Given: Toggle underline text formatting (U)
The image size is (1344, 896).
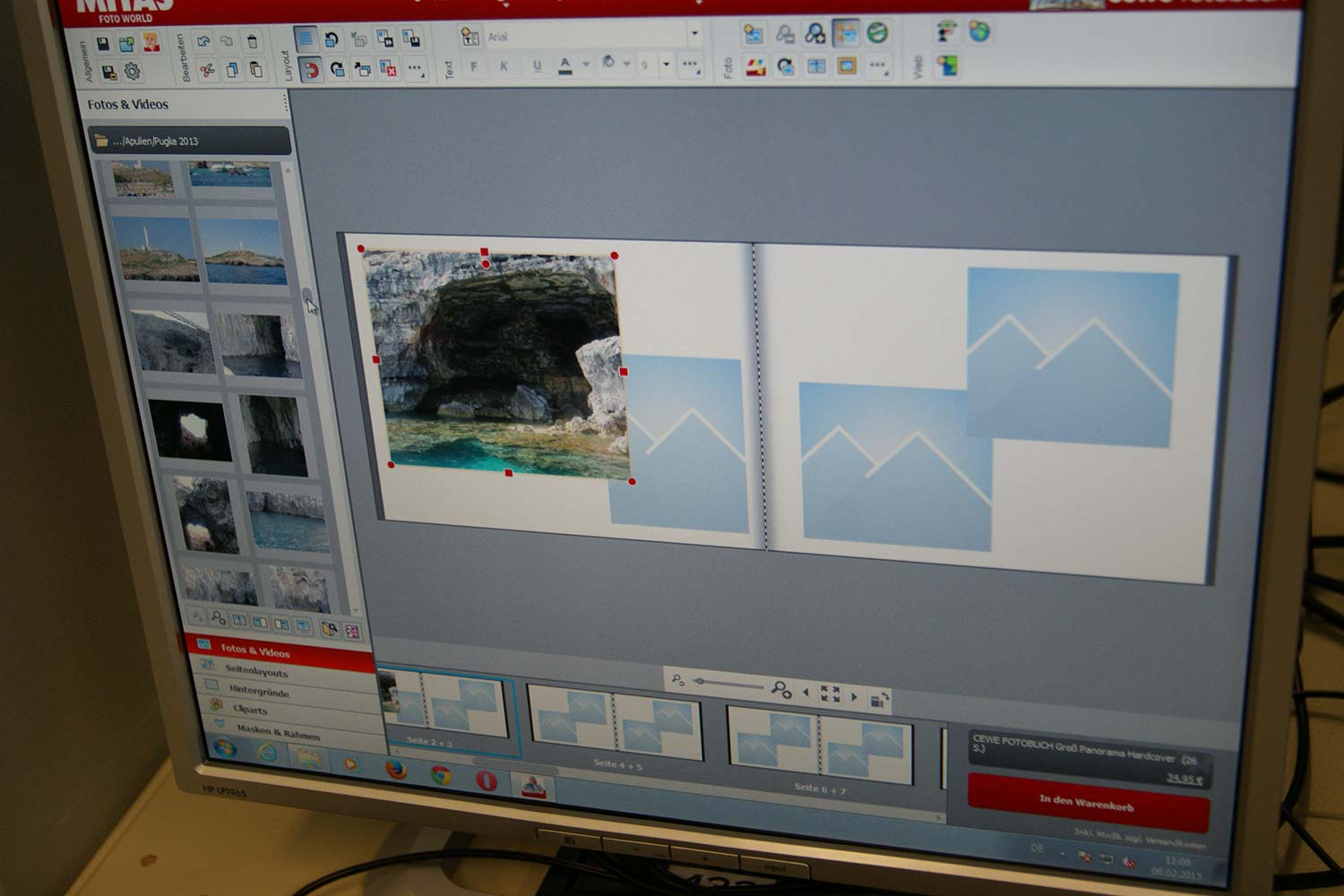Looking at the screenshot, I should [537, 65].
